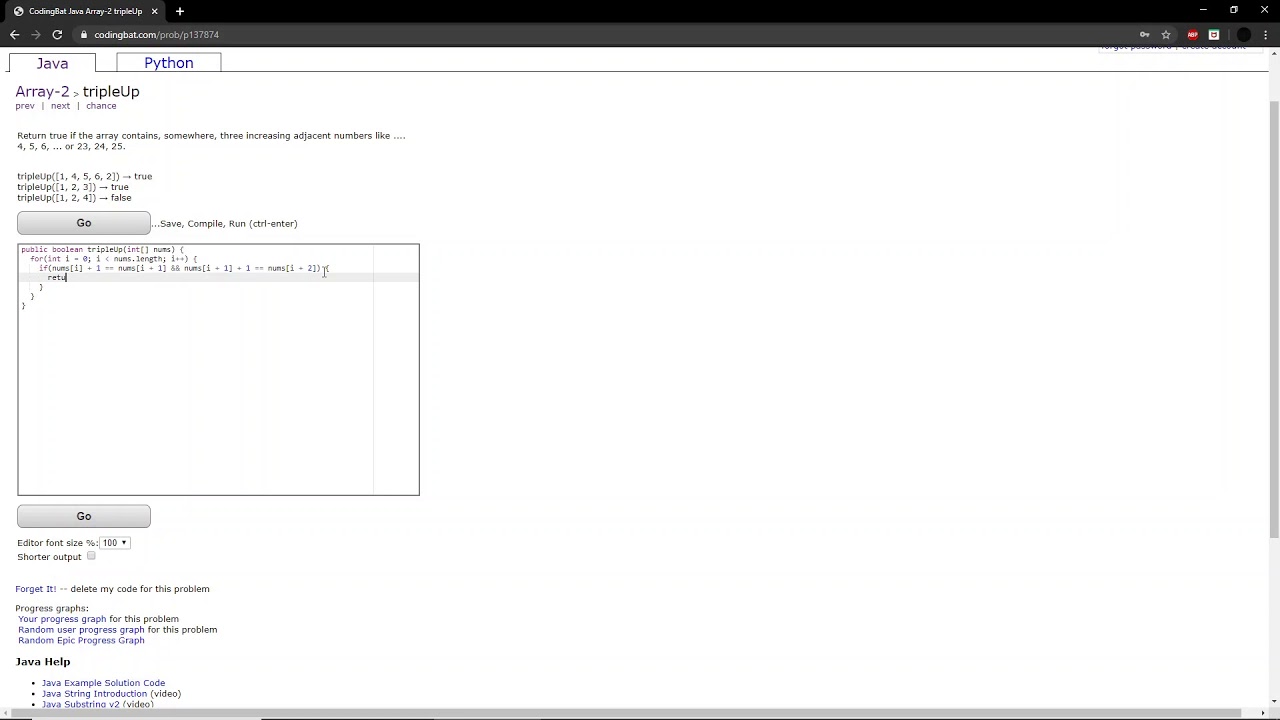Open the Java Substring v2 link
The height and width of the screenshot is (720, 1280).
point(80,704)
